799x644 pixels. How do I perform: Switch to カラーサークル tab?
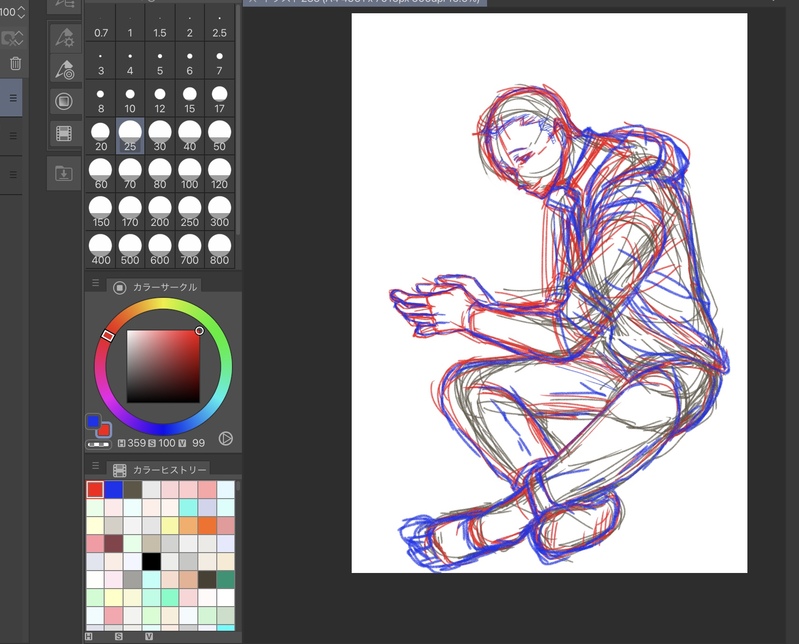[154, 287]
